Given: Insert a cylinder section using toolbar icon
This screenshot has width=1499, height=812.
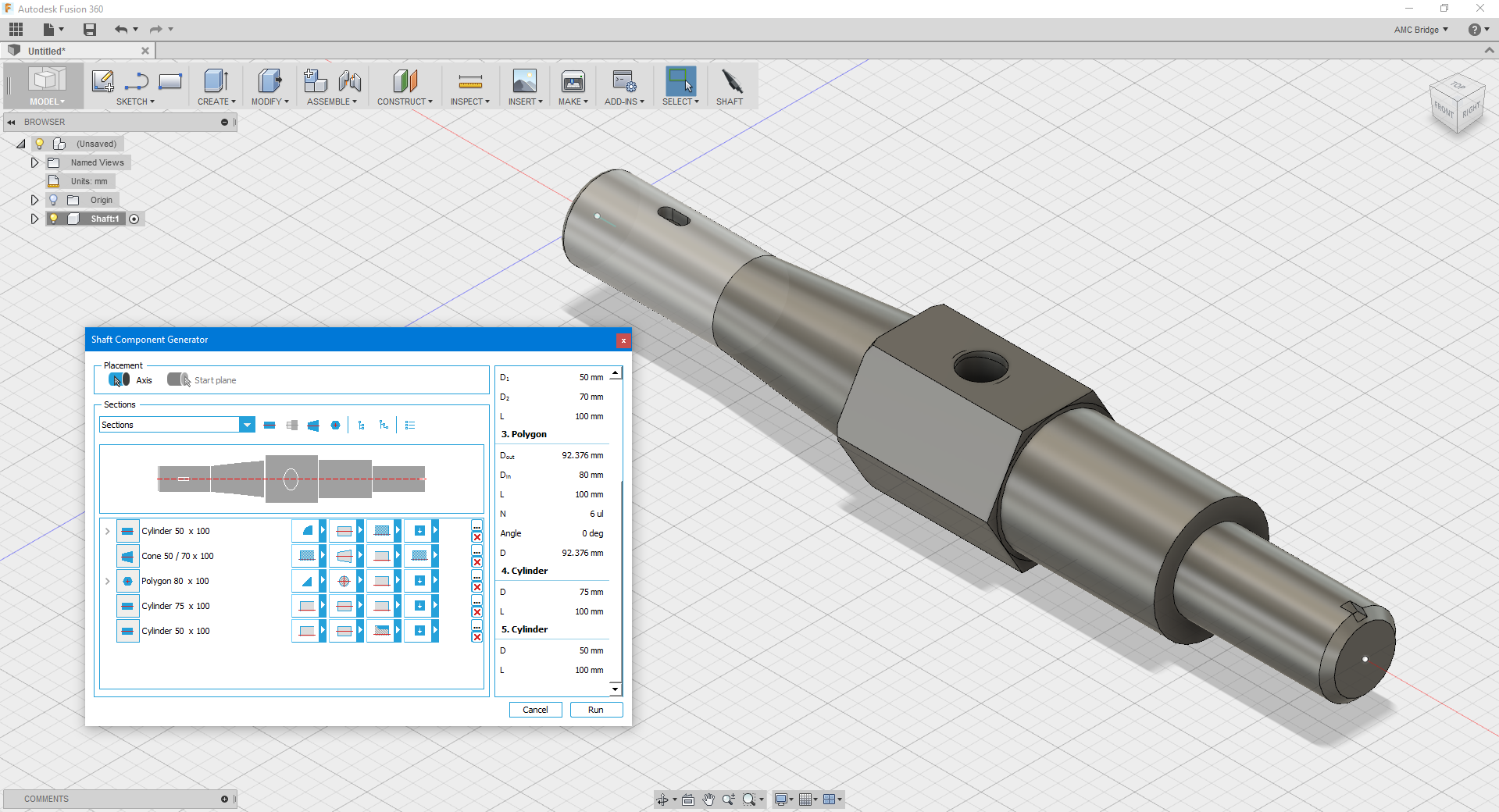Looking at the screenshot, I should click(x=269, y=426).
